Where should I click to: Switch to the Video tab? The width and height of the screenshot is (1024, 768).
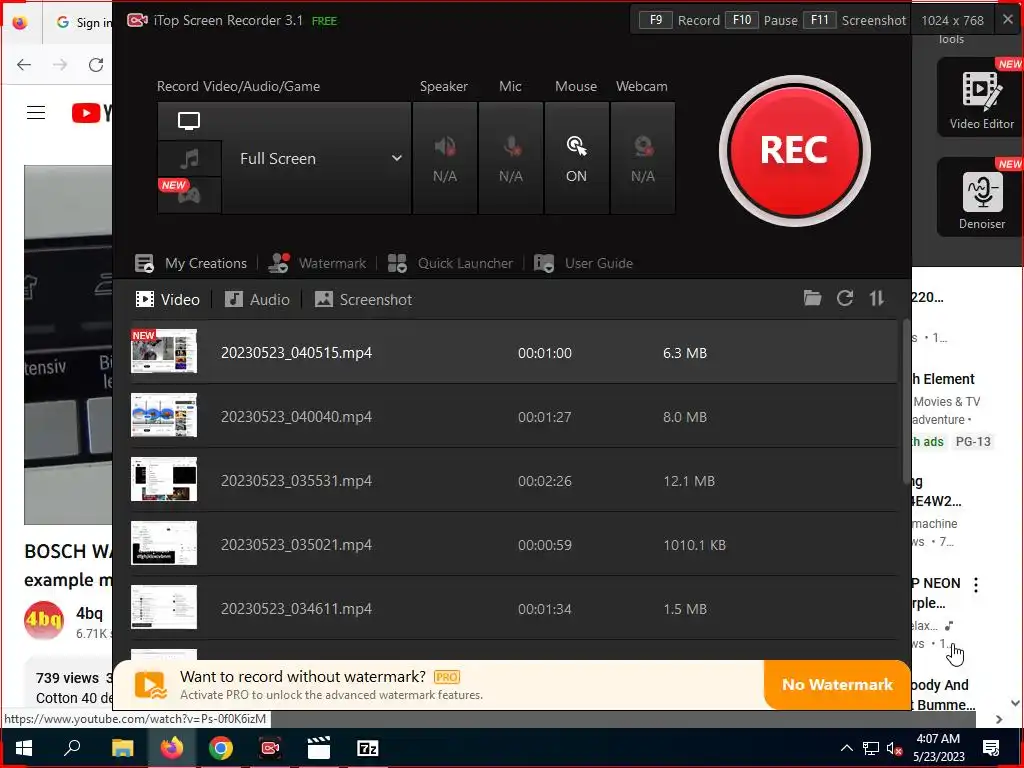(167, 300)
